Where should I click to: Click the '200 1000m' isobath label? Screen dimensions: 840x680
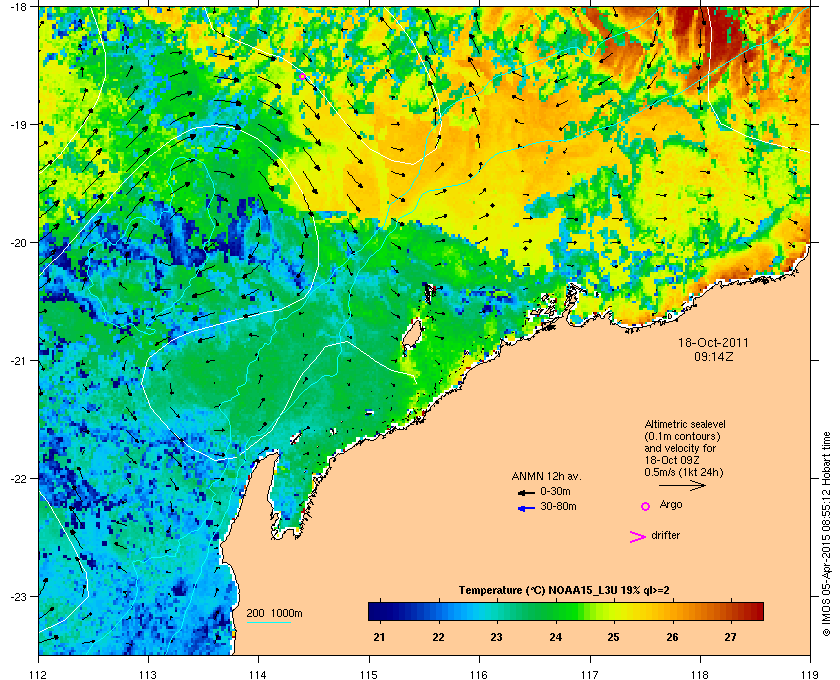point(275,614)
